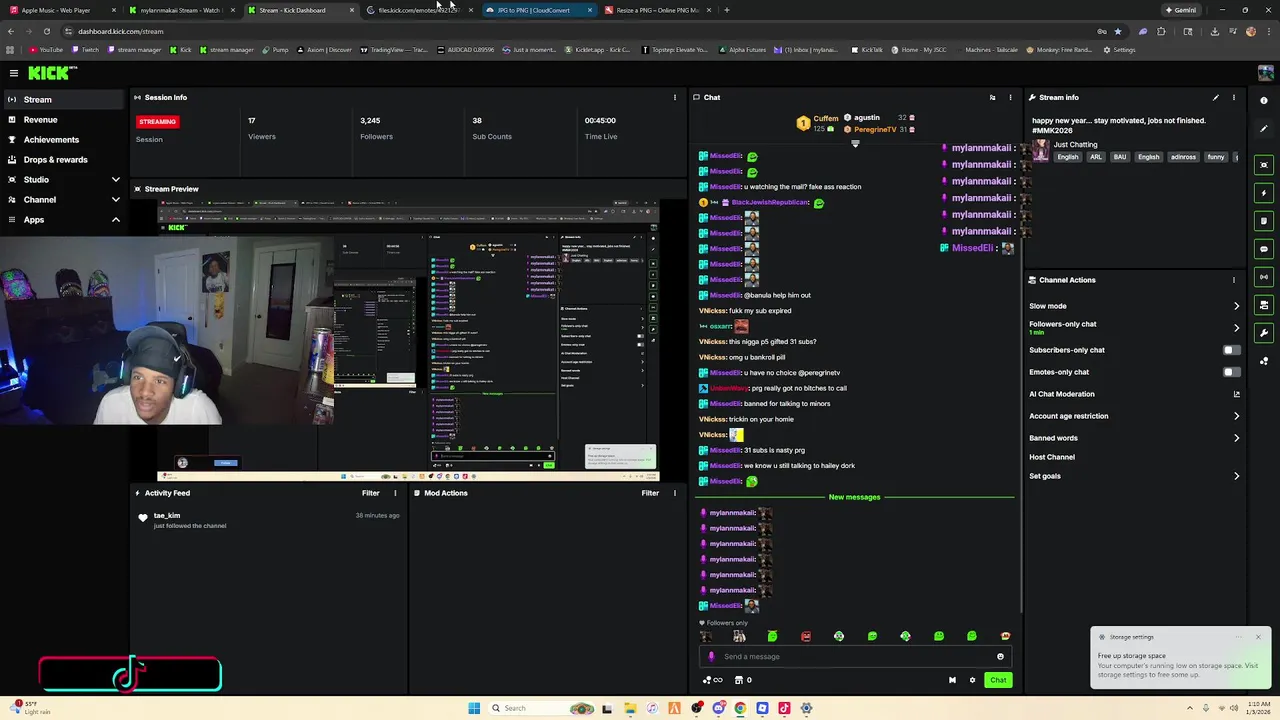The image size is (1280, 720).
Task: Click the wrench icon in right sidebar
Action: point(1264,333)
